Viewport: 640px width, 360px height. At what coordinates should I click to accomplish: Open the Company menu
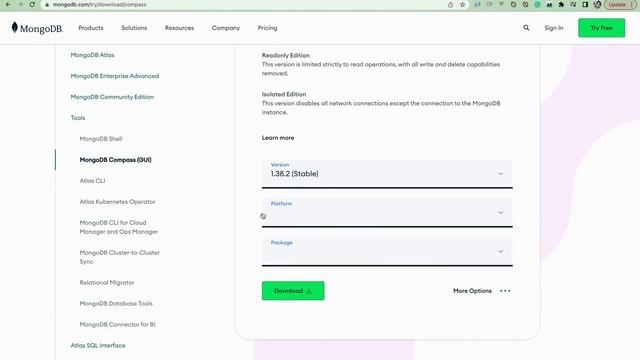226,28
